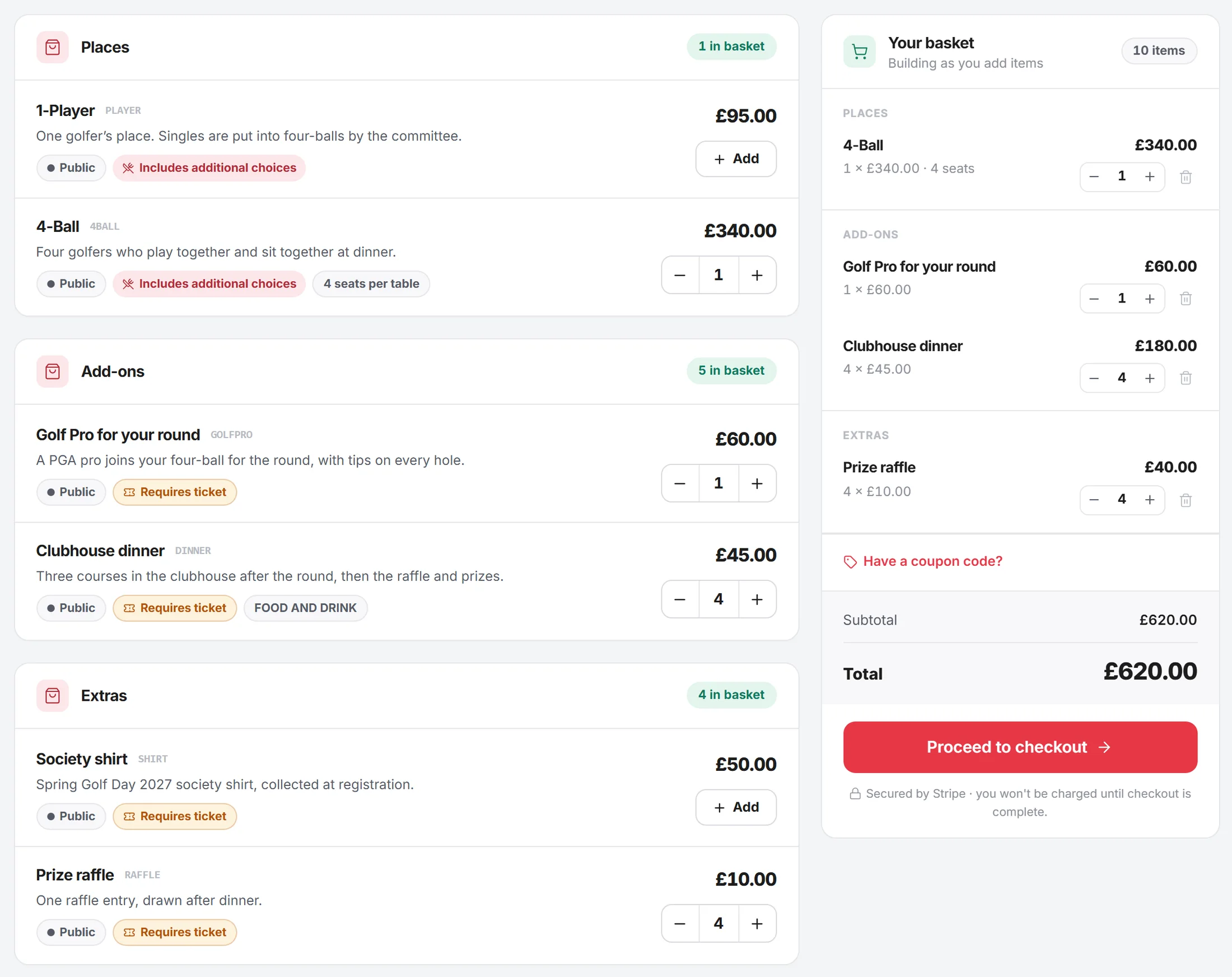
Task: Click the coupon tag icon
Action: tap(850, 561)
